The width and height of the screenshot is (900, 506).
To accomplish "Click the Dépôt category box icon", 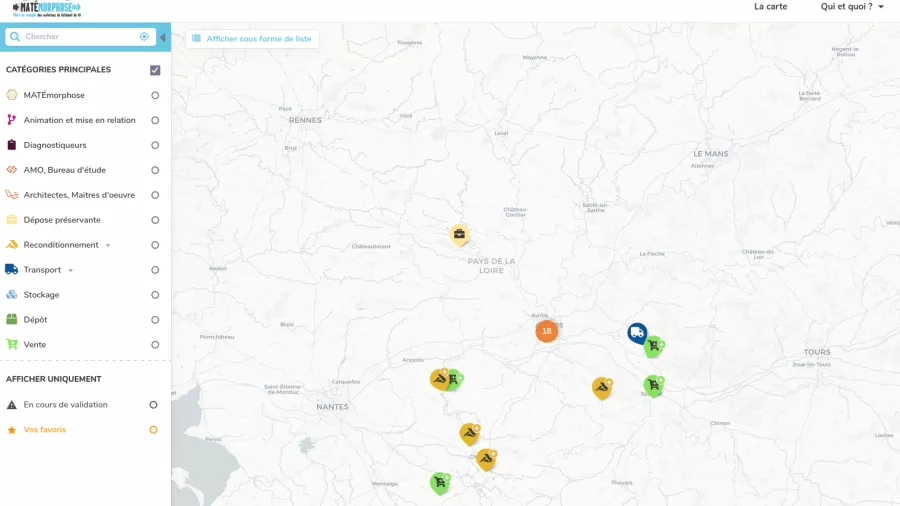I will [x=12, y=320].
